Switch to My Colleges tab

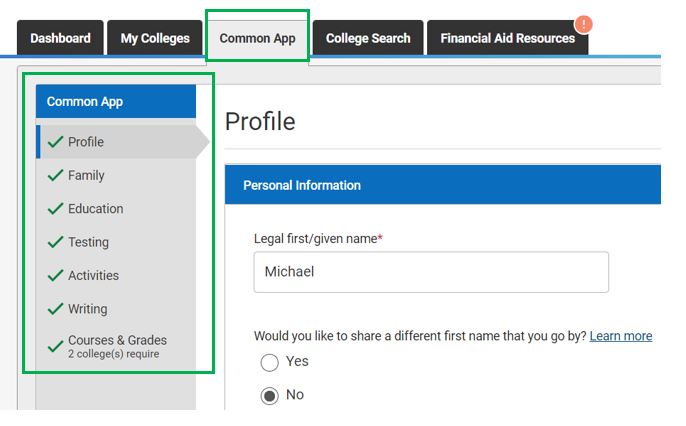click(155, 39)
